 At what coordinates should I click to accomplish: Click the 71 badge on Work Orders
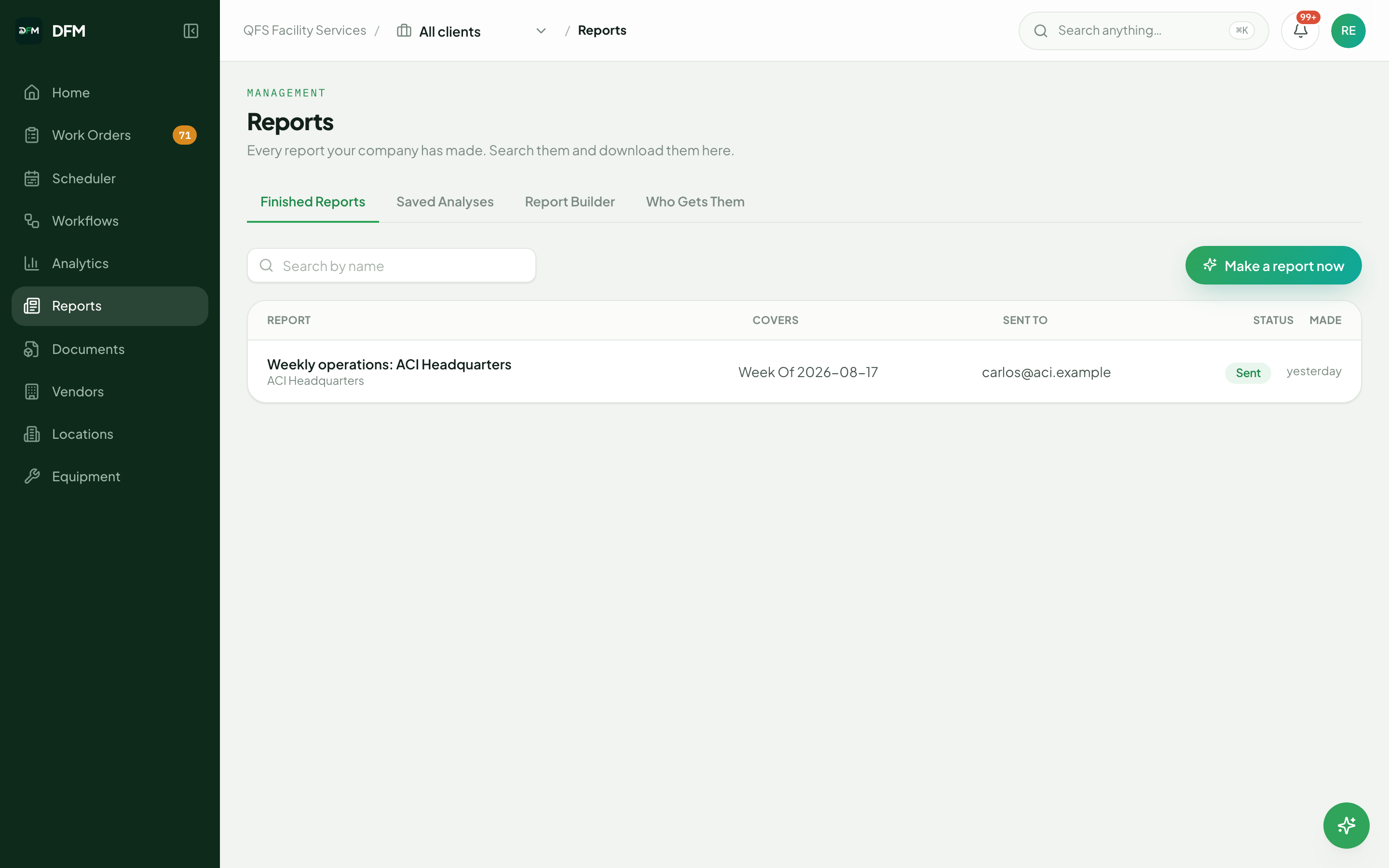(185, 136)
